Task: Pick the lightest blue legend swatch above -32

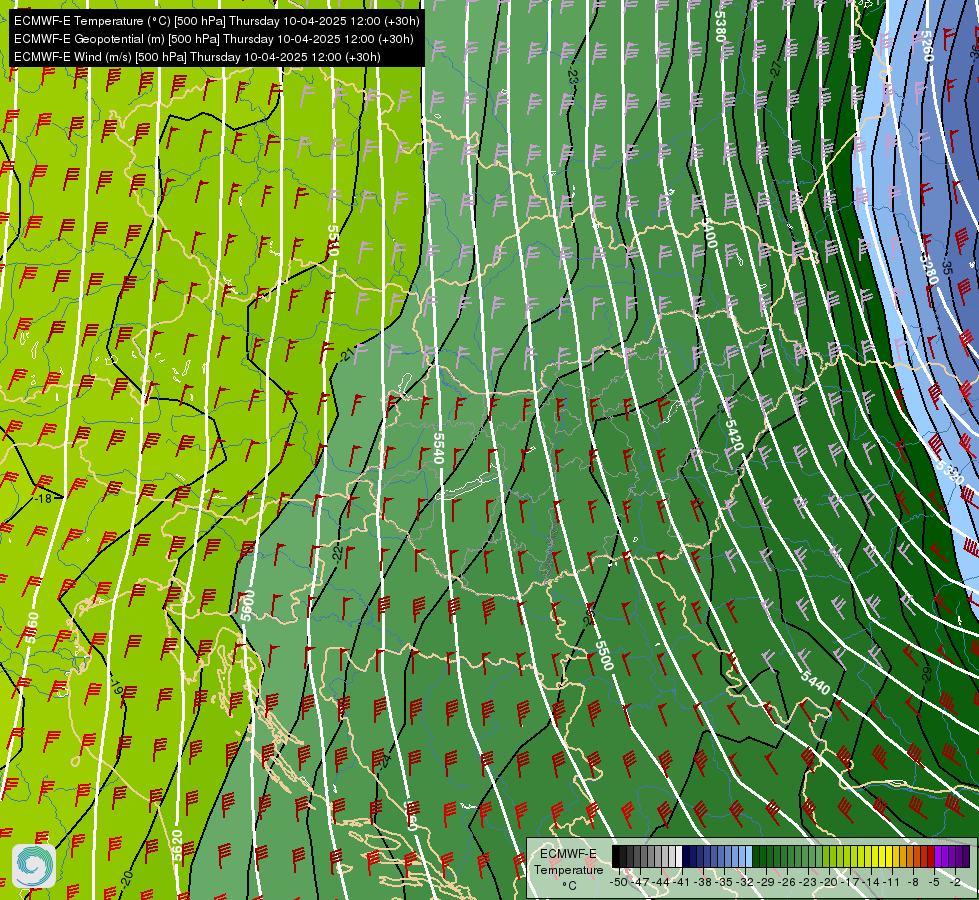Action: pyautogui.click(x=749, y=856)
